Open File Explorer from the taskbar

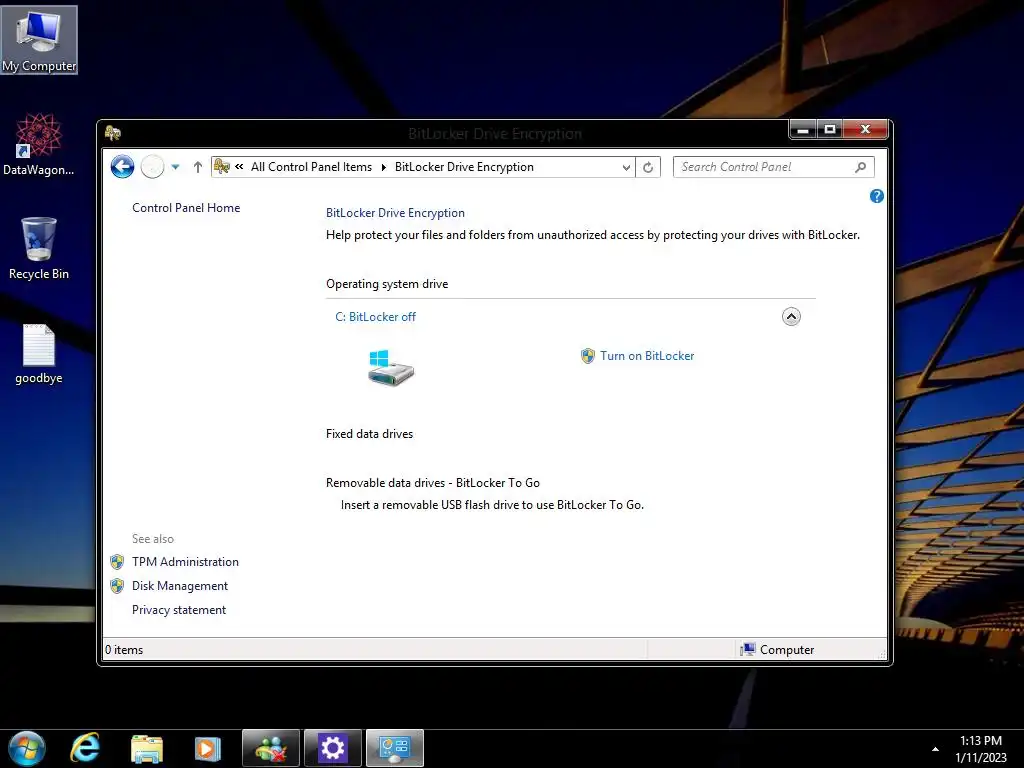coord(147,748)
